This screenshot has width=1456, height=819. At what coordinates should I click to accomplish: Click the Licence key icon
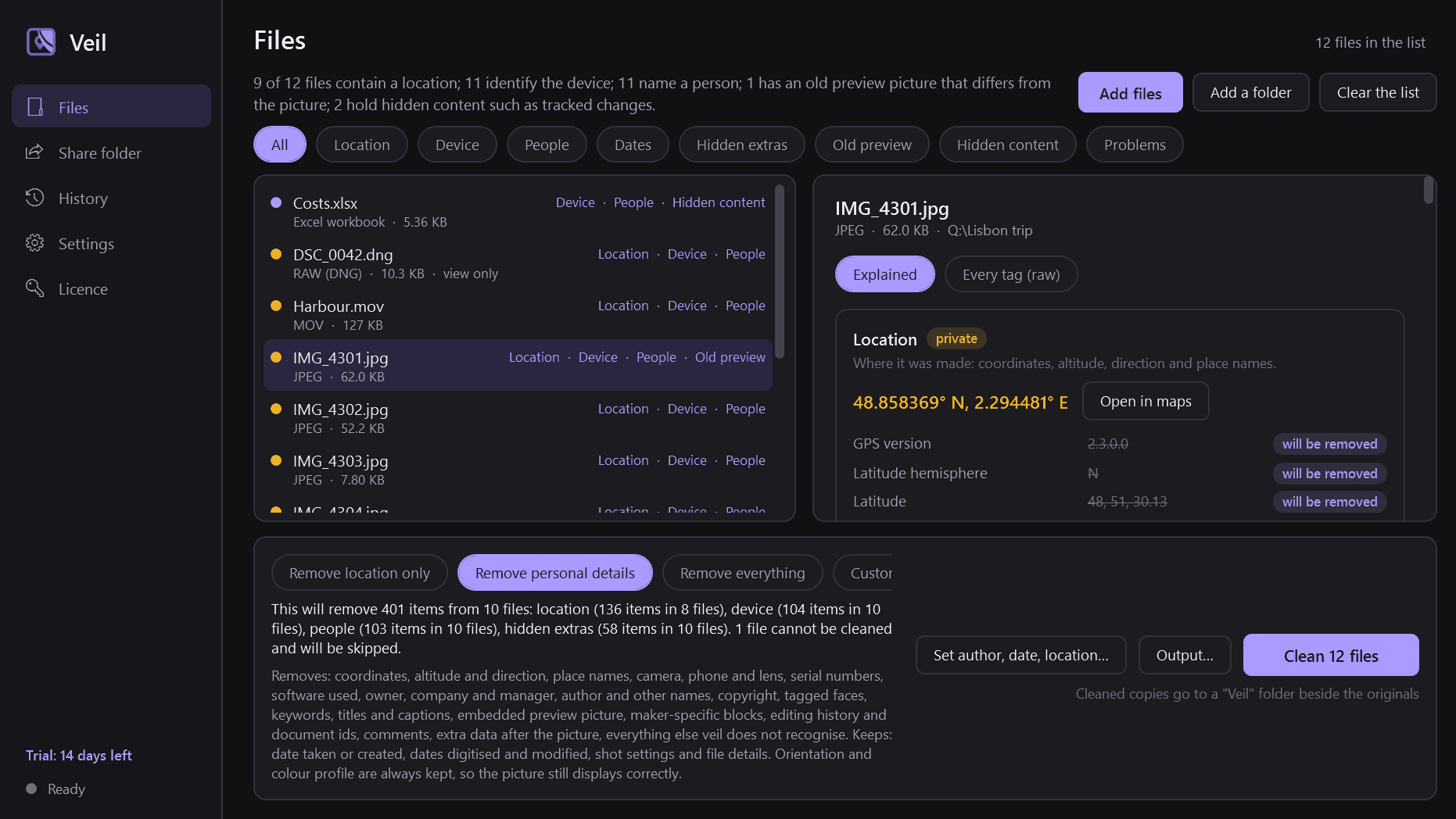(x=34, y=288)
